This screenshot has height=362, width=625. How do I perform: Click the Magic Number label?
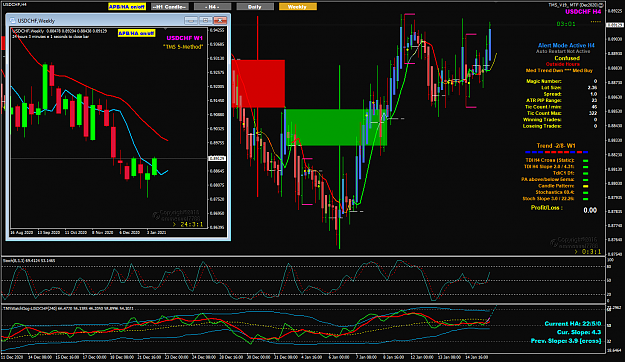[544, 81]
